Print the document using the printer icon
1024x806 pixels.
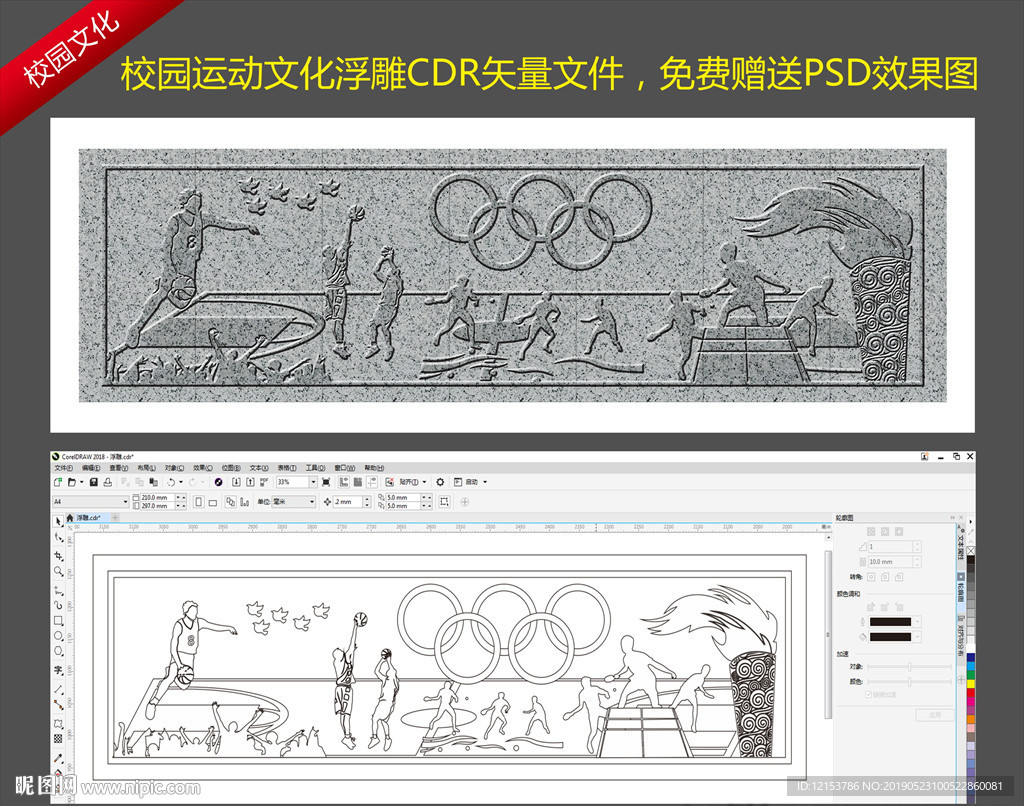(108, 482)
